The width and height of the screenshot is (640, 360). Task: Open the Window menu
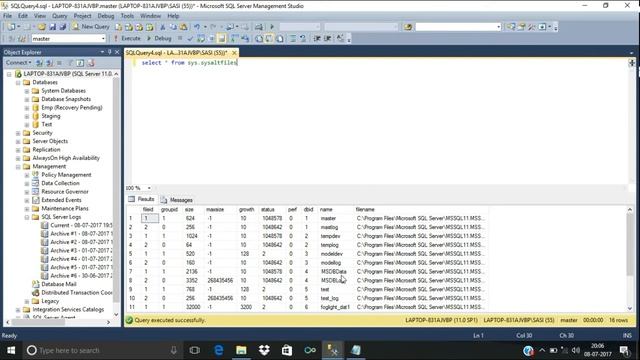coord(150,16)
